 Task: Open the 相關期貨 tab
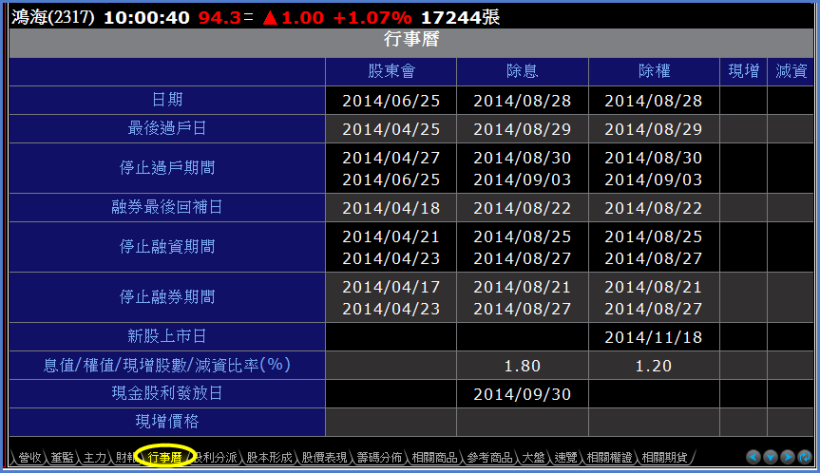click(664, 457)
